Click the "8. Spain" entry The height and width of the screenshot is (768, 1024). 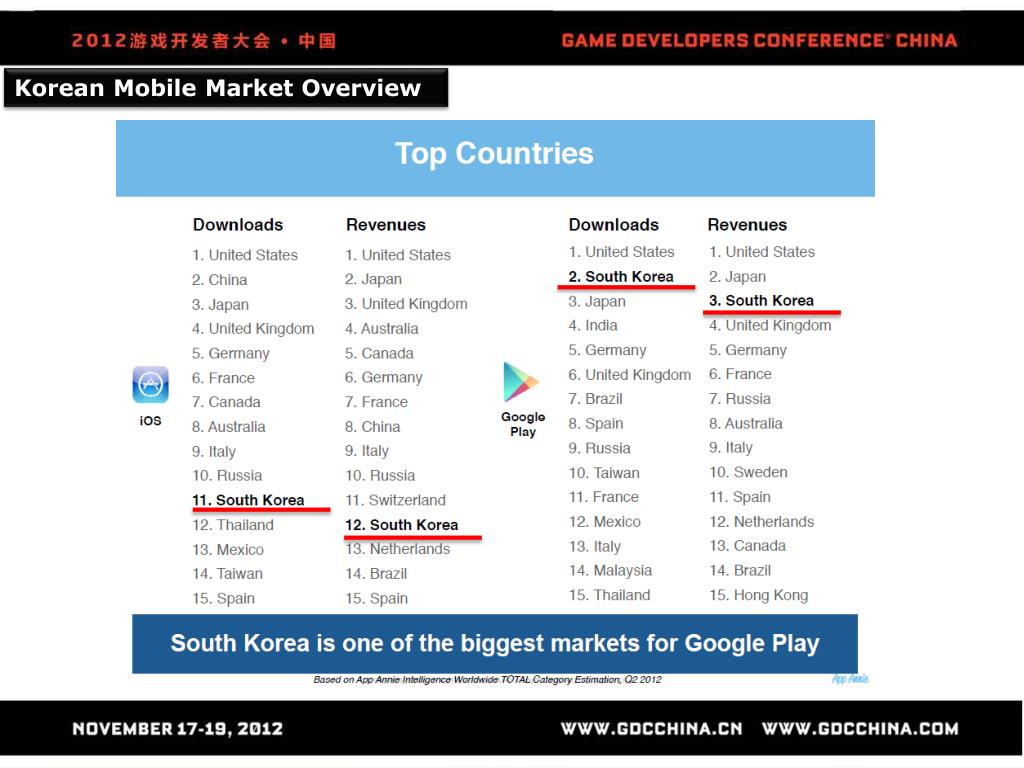coord(596,424)
